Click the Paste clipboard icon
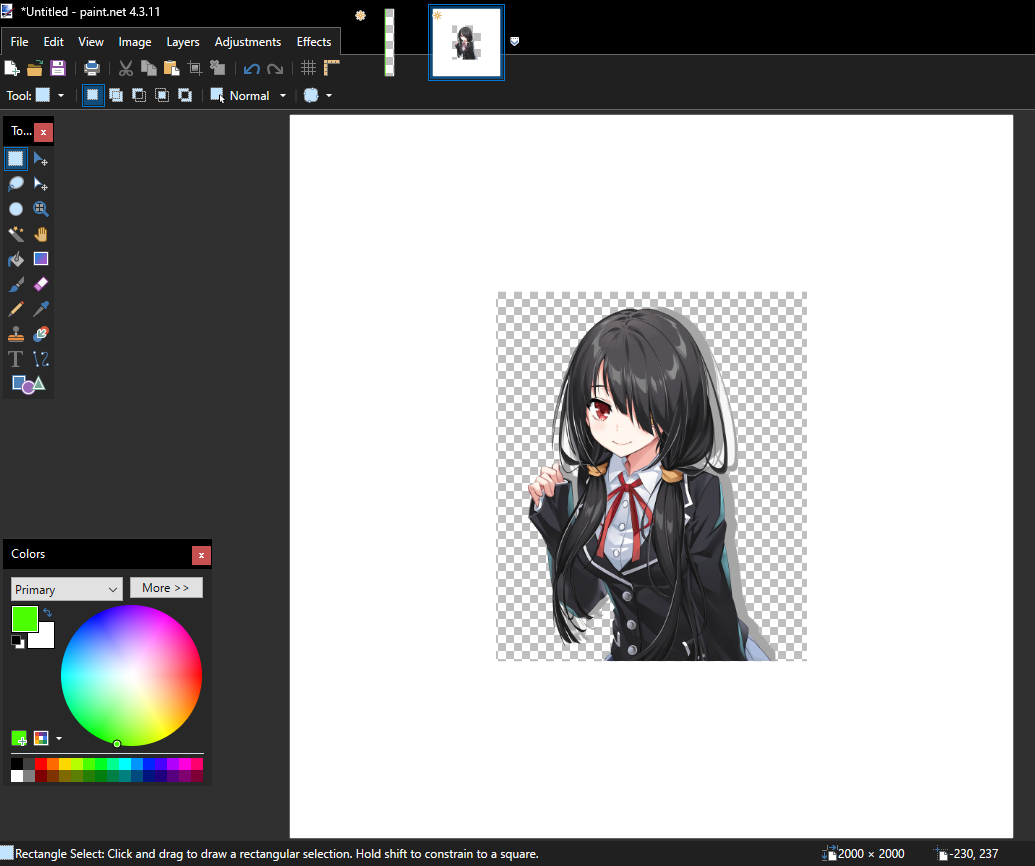Screen dimensions: 1035x866 [172, 68]
